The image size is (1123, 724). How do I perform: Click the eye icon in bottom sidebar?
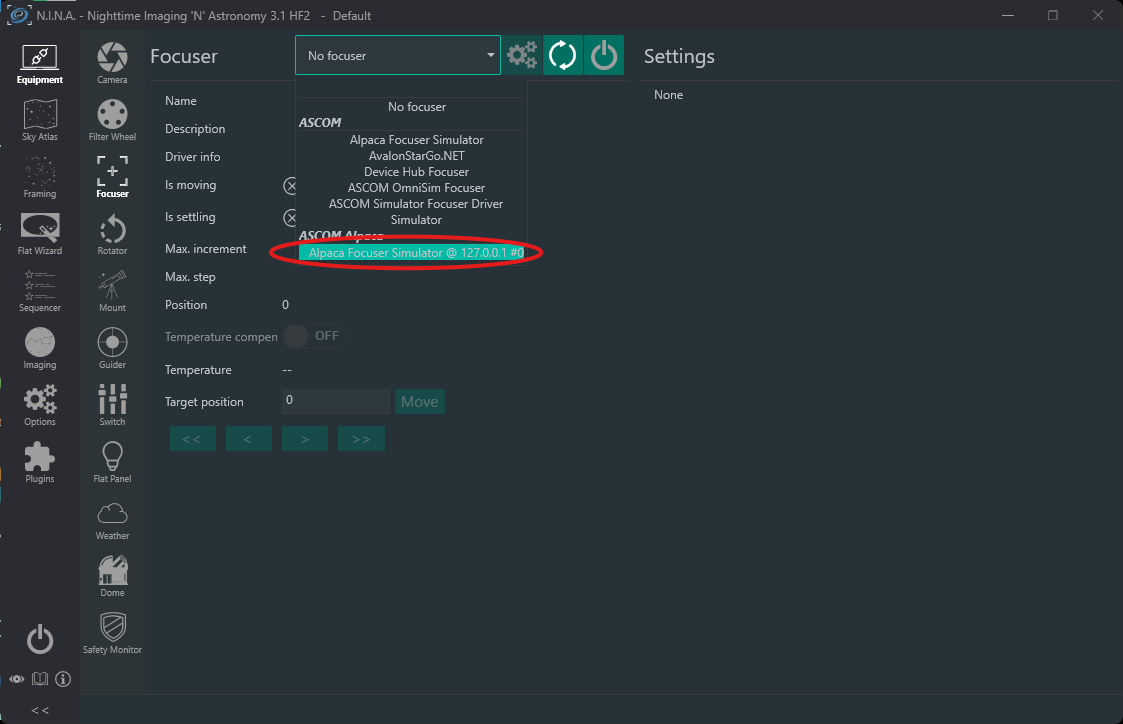[x=17, y=679]
